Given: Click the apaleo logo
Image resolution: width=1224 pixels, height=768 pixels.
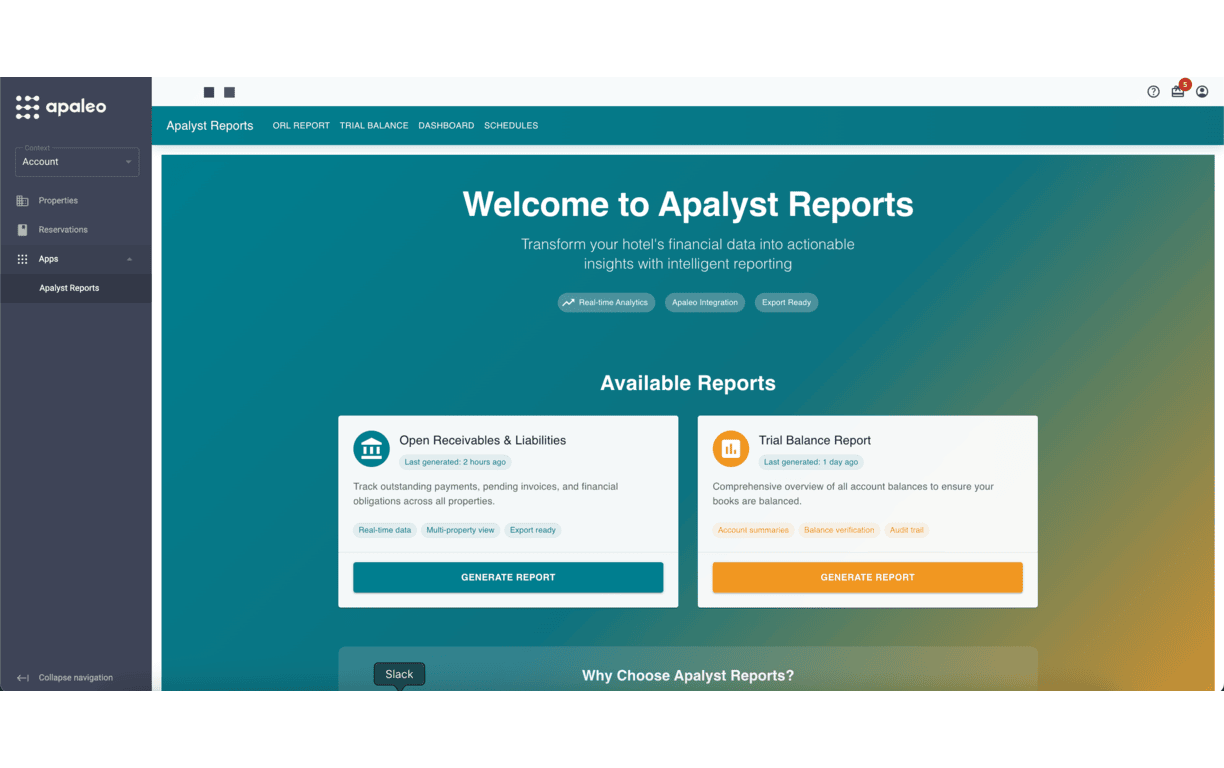Looking at the screenshot, I should (x=61, y=107).
